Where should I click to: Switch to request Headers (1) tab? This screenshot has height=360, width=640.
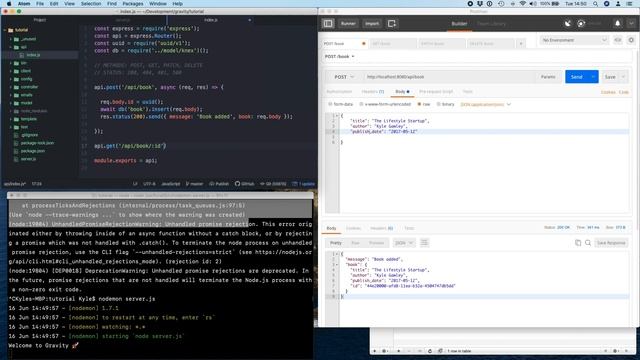click(372, 92)
